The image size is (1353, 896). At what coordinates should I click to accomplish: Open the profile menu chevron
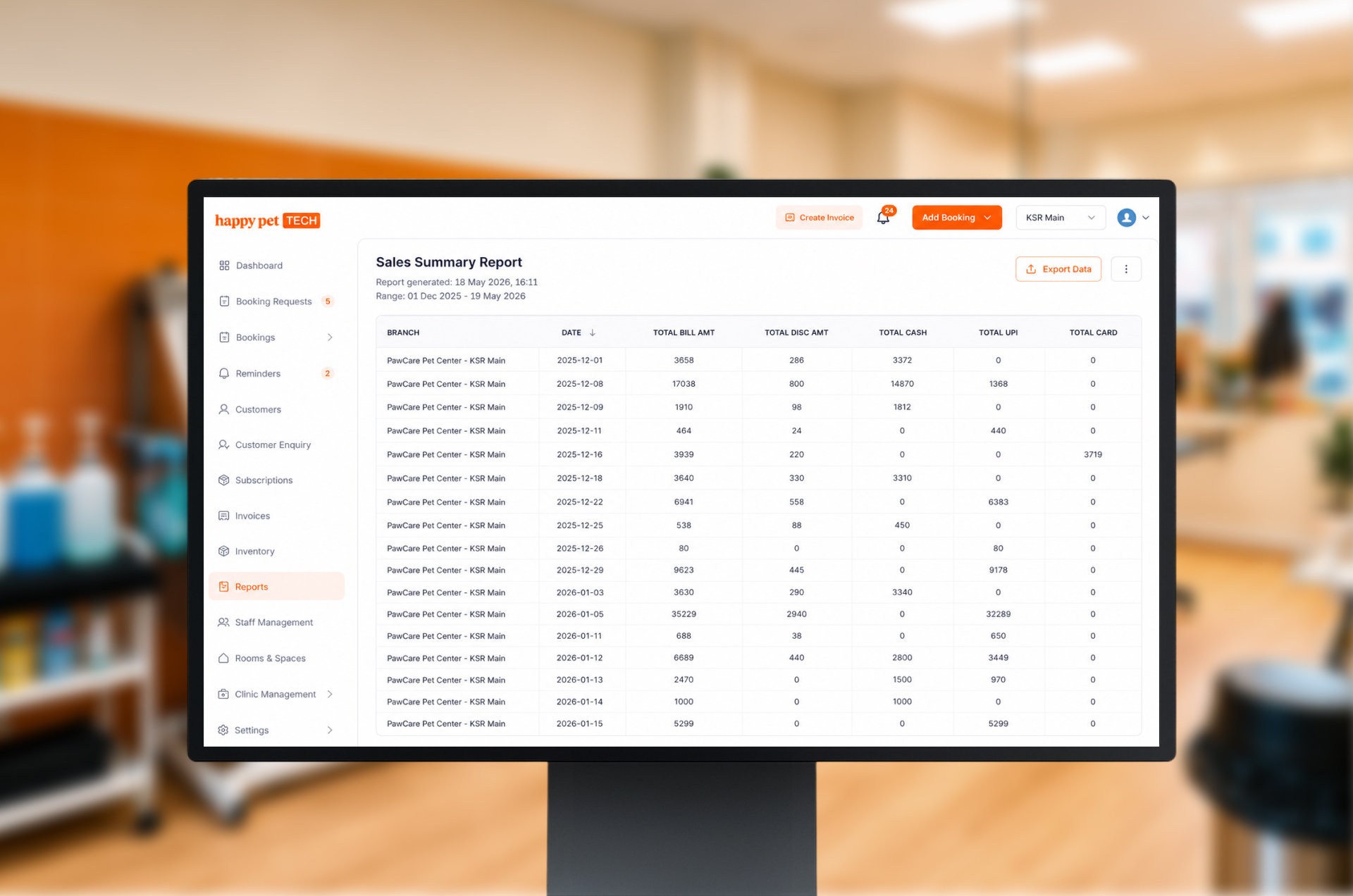(1146, 218)
